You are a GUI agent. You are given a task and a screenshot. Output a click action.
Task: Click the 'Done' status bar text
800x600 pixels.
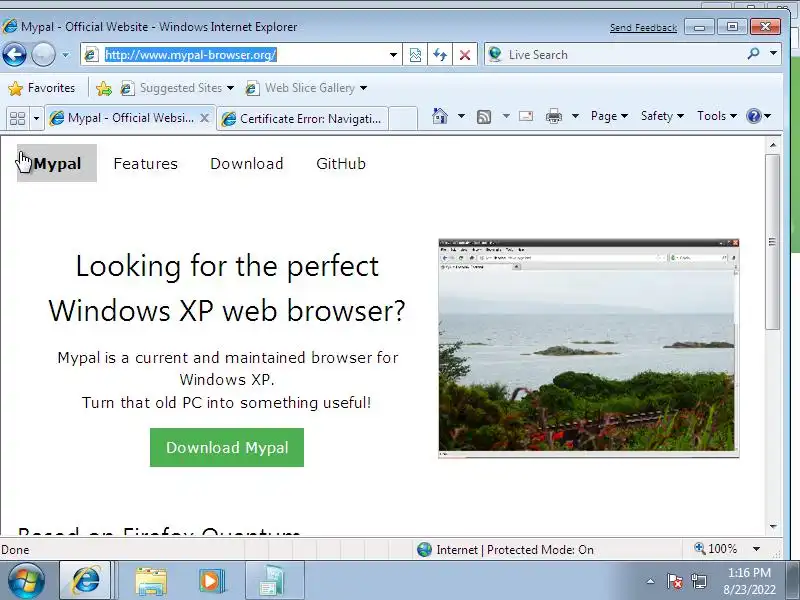pyautogui.click(x=15, y=550)
